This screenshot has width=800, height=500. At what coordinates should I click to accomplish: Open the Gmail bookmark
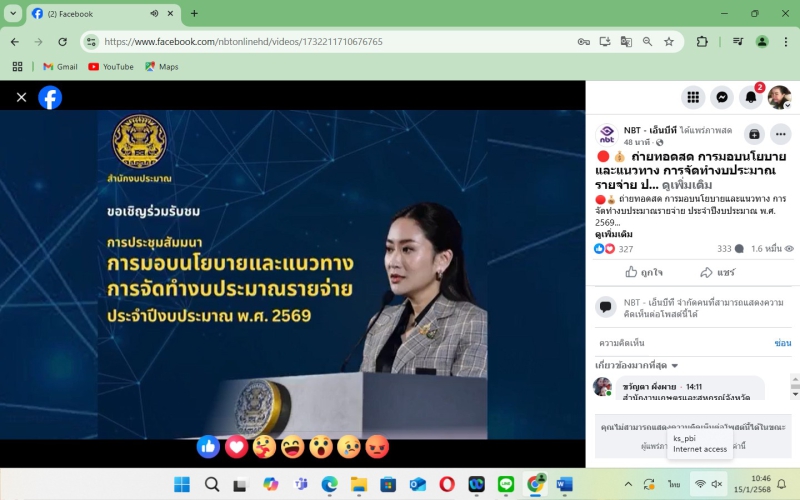pyautogui.click(x=60, y=67)
